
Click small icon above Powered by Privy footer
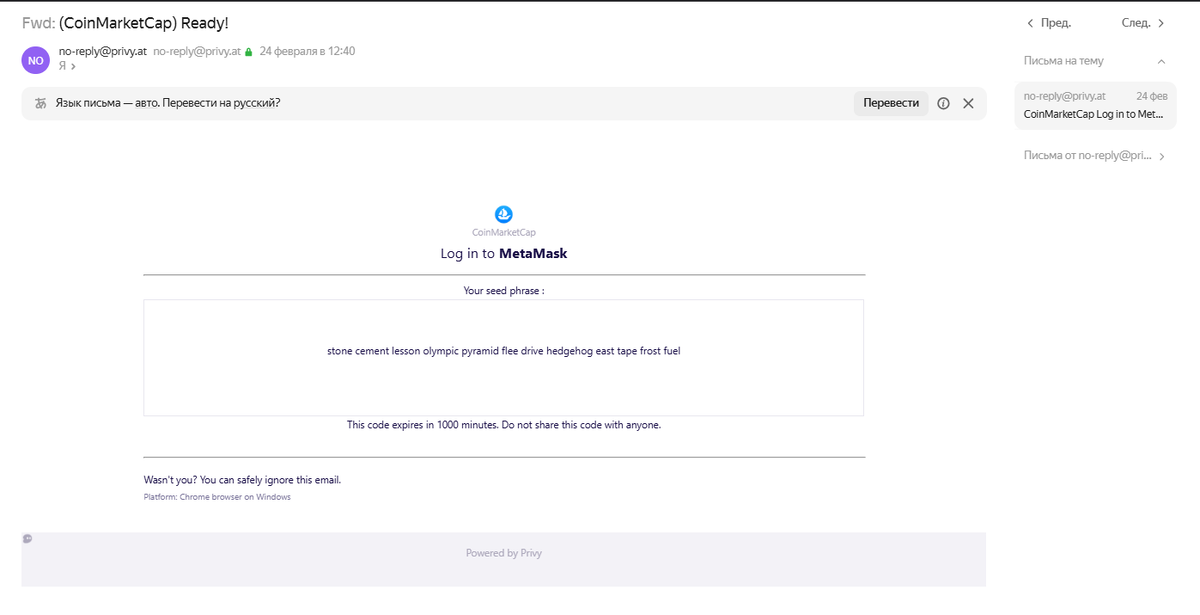point(27,539)
